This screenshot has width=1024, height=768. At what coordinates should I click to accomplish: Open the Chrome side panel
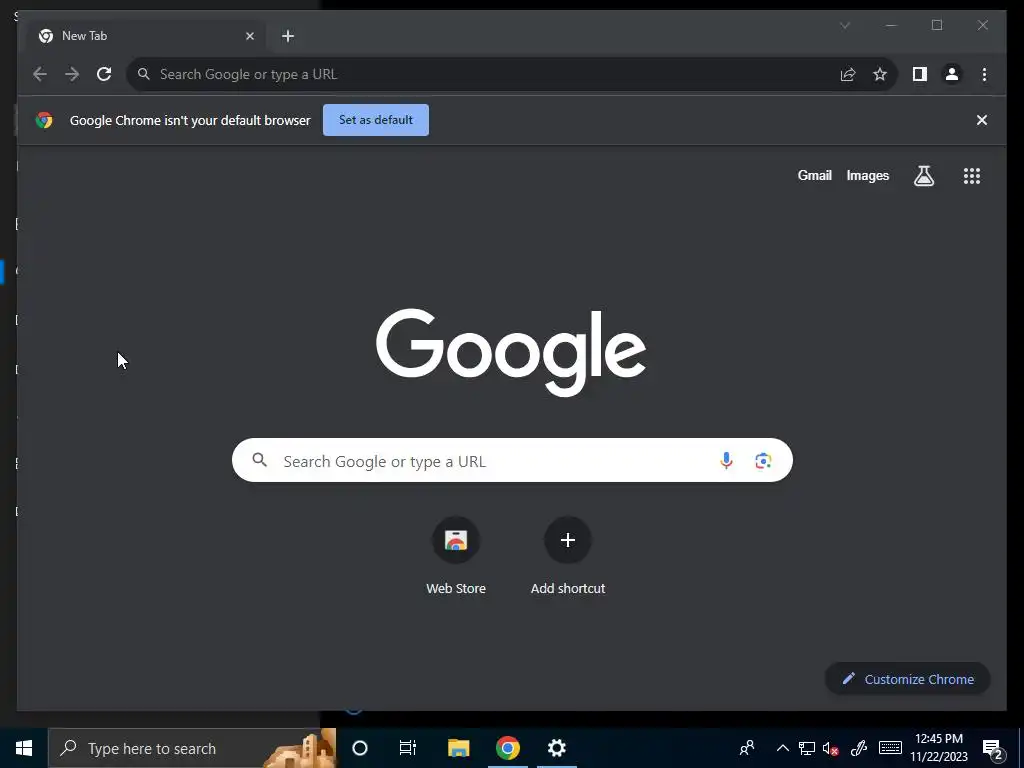tap(920, 74)
